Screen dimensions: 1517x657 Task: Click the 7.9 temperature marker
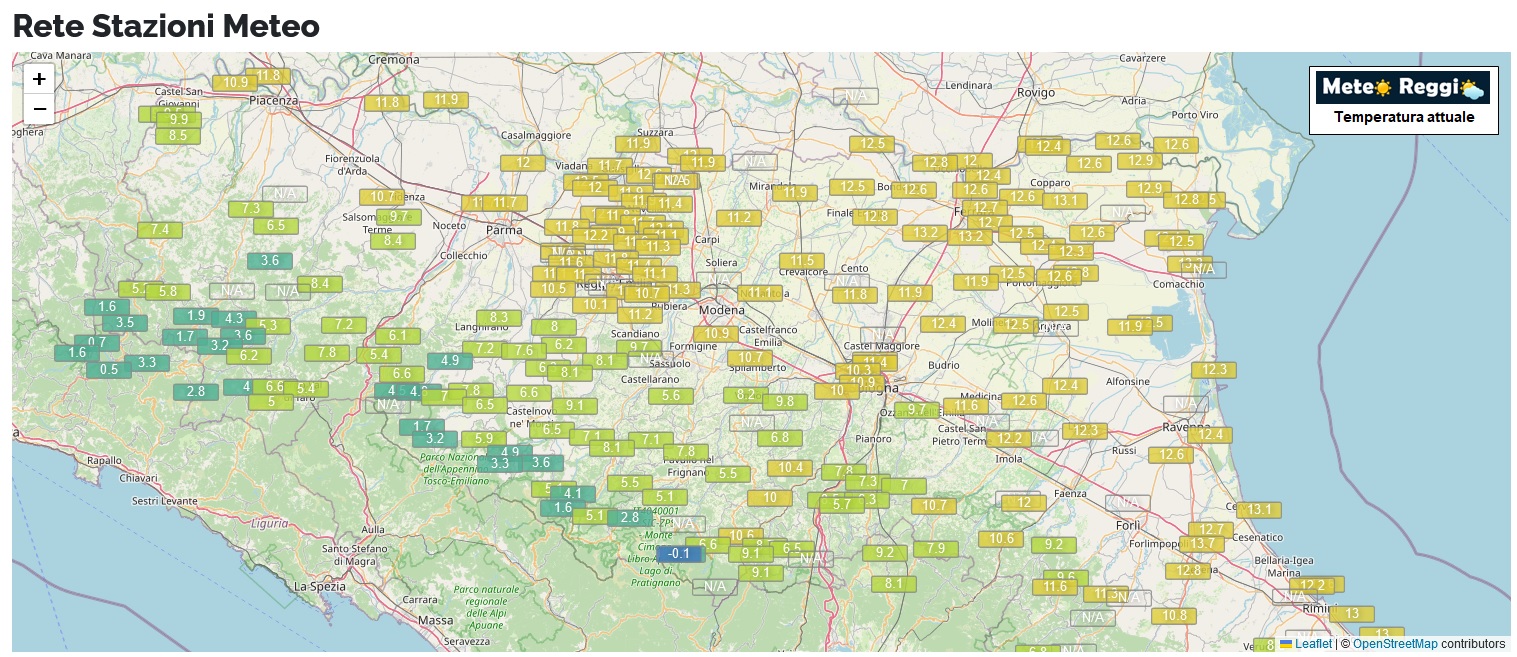point(936,549)
